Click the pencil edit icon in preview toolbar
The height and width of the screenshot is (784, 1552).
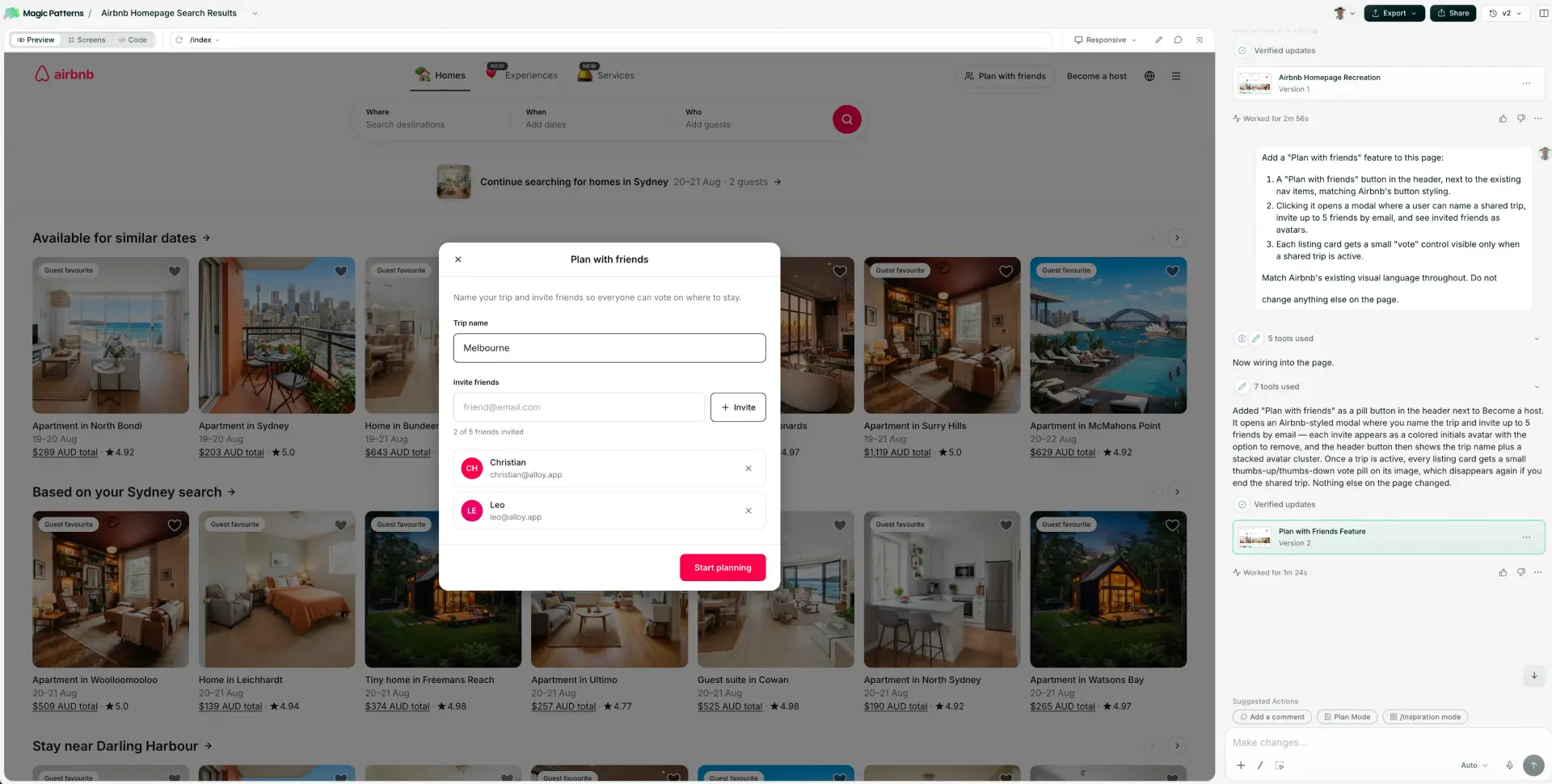pos(1158,40)
